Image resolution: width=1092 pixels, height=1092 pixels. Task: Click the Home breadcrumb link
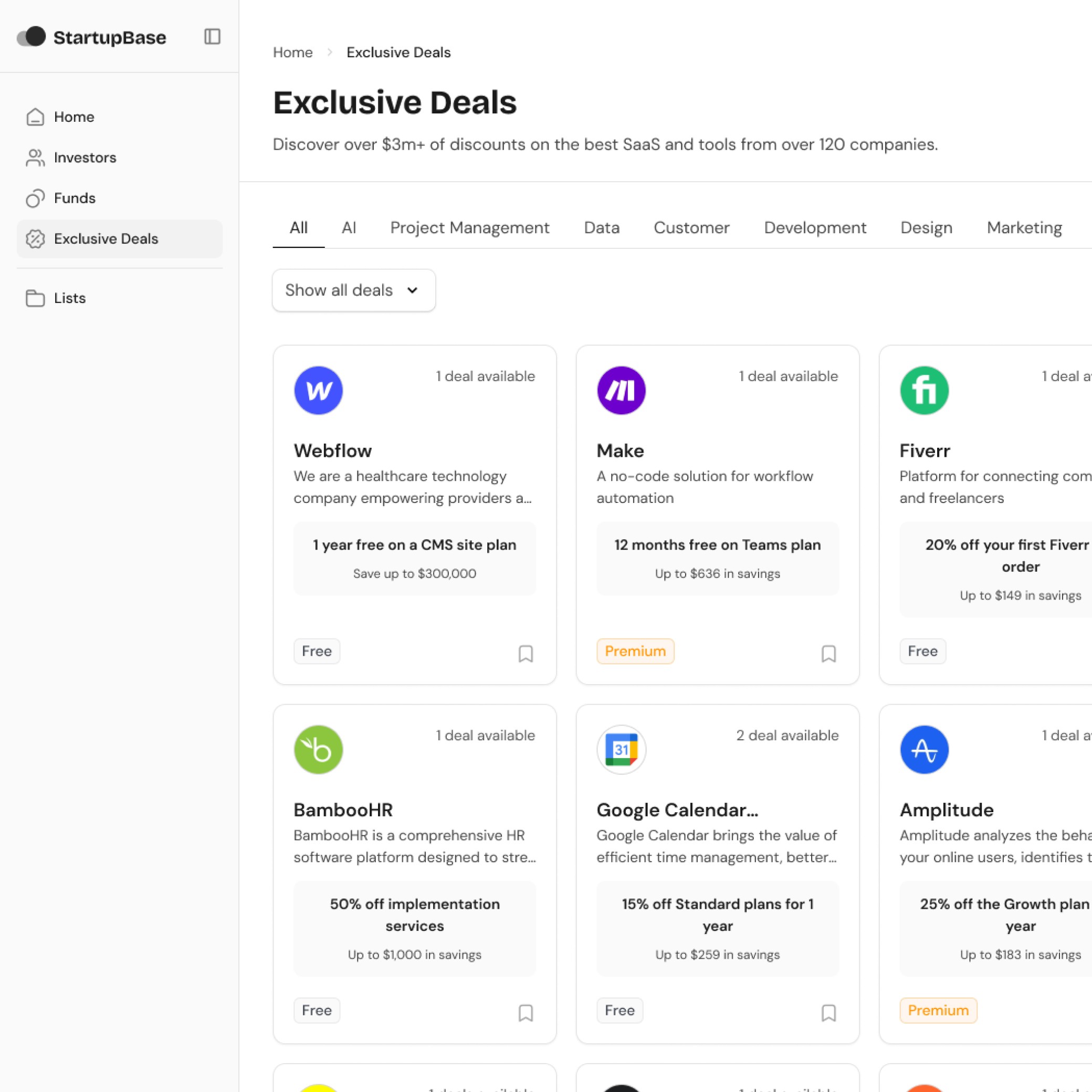(292, 52)
